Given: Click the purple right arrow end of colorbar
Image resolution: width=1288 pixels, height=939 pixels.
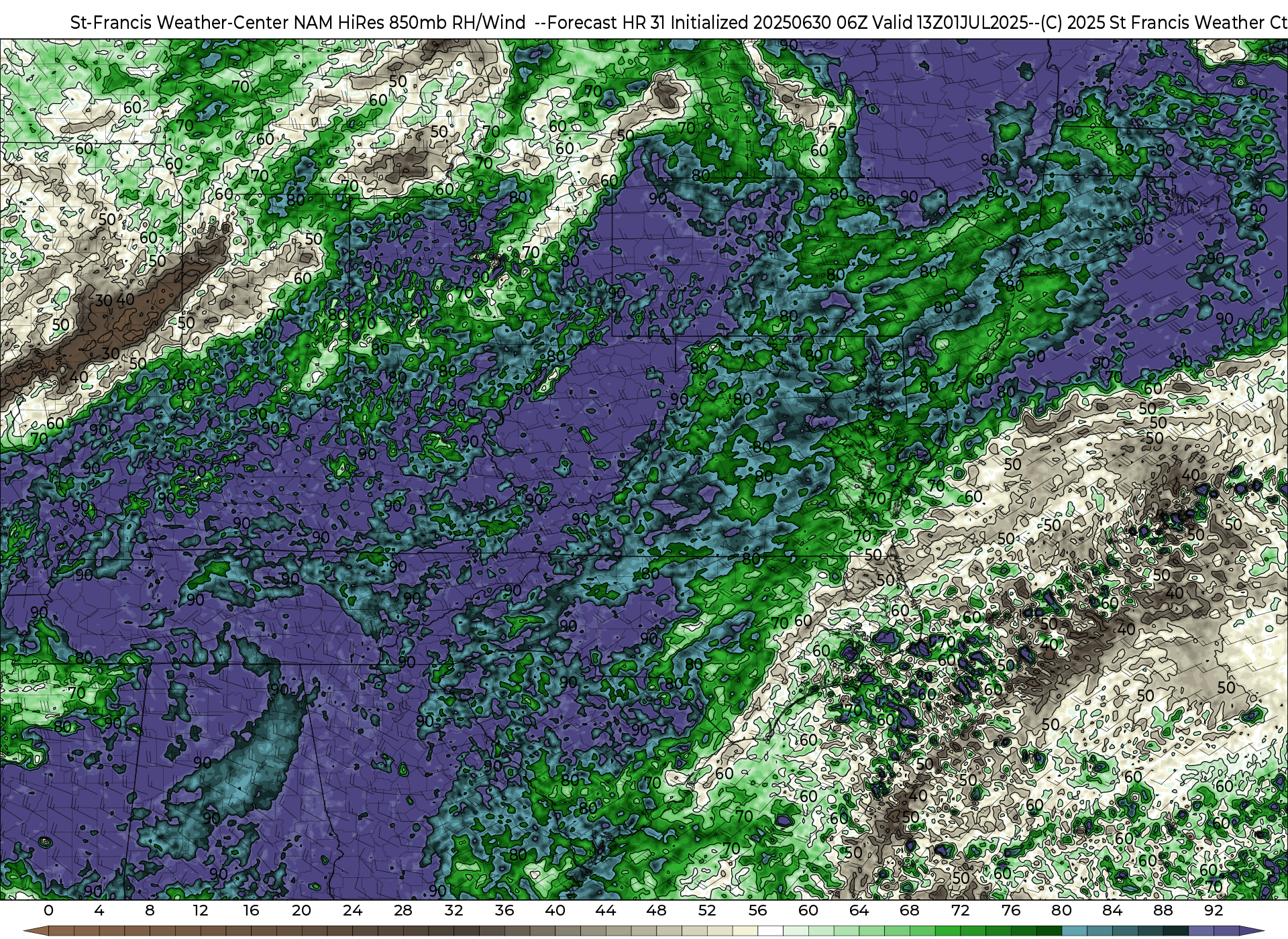Looking at the screenshot, I should [x=1251, y=932].
